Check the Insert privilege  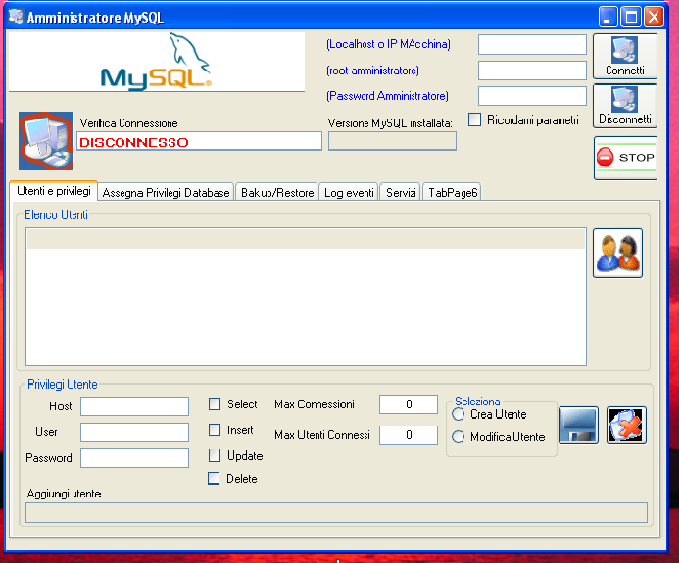point(214,430)
